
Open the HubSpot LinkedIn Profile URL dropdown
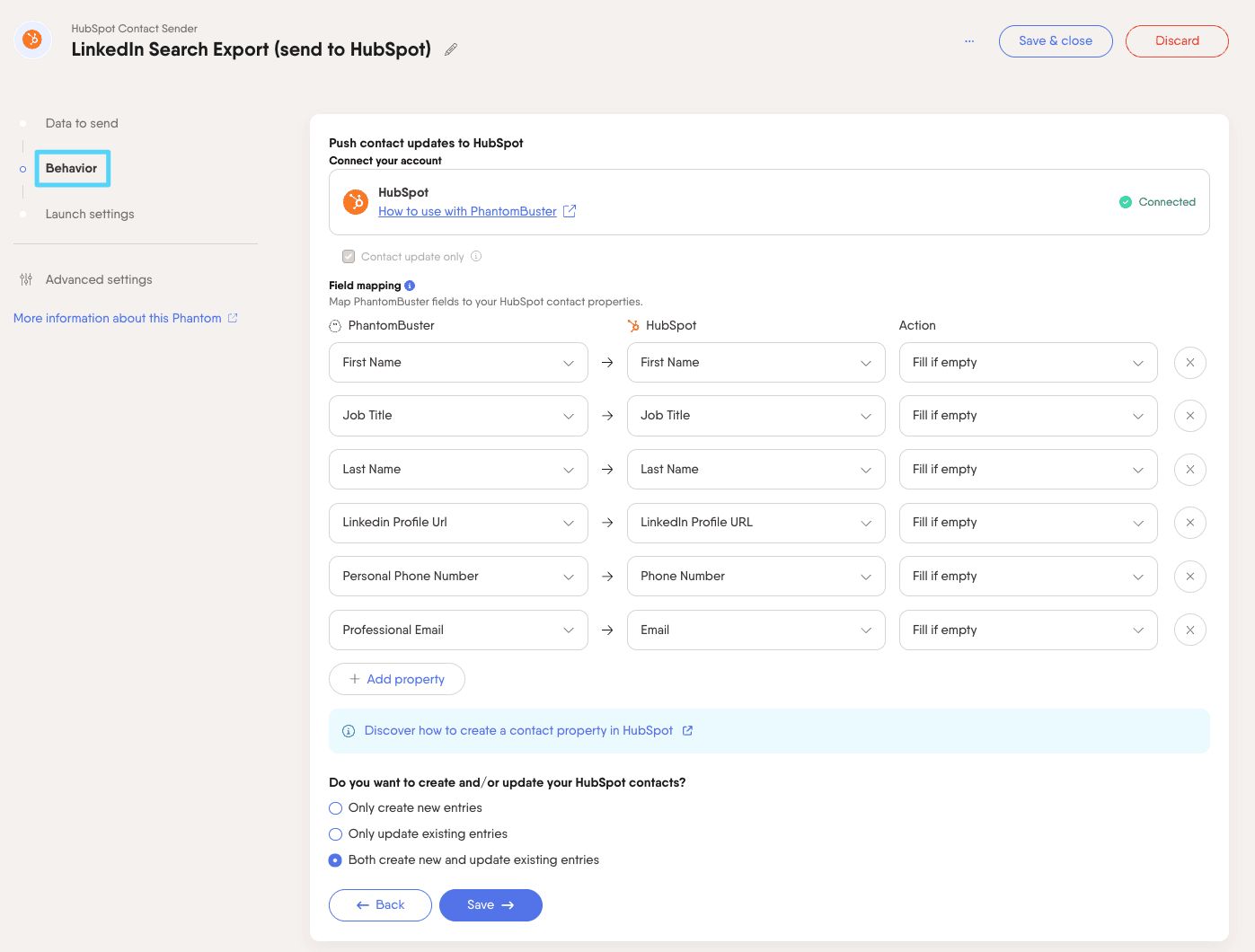tap(756, 523)
